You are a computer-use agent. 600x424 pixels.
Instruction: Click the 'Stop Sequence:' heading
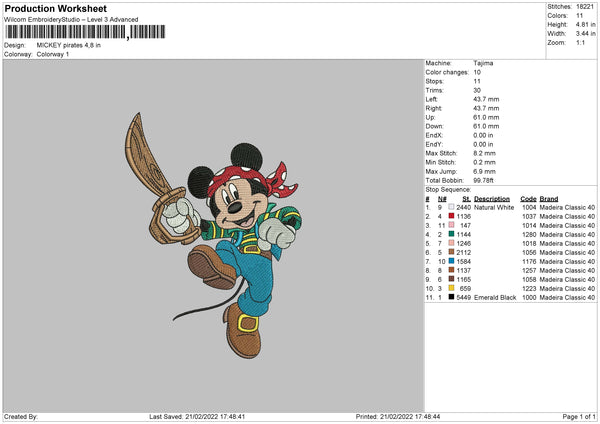pos(448,189)
